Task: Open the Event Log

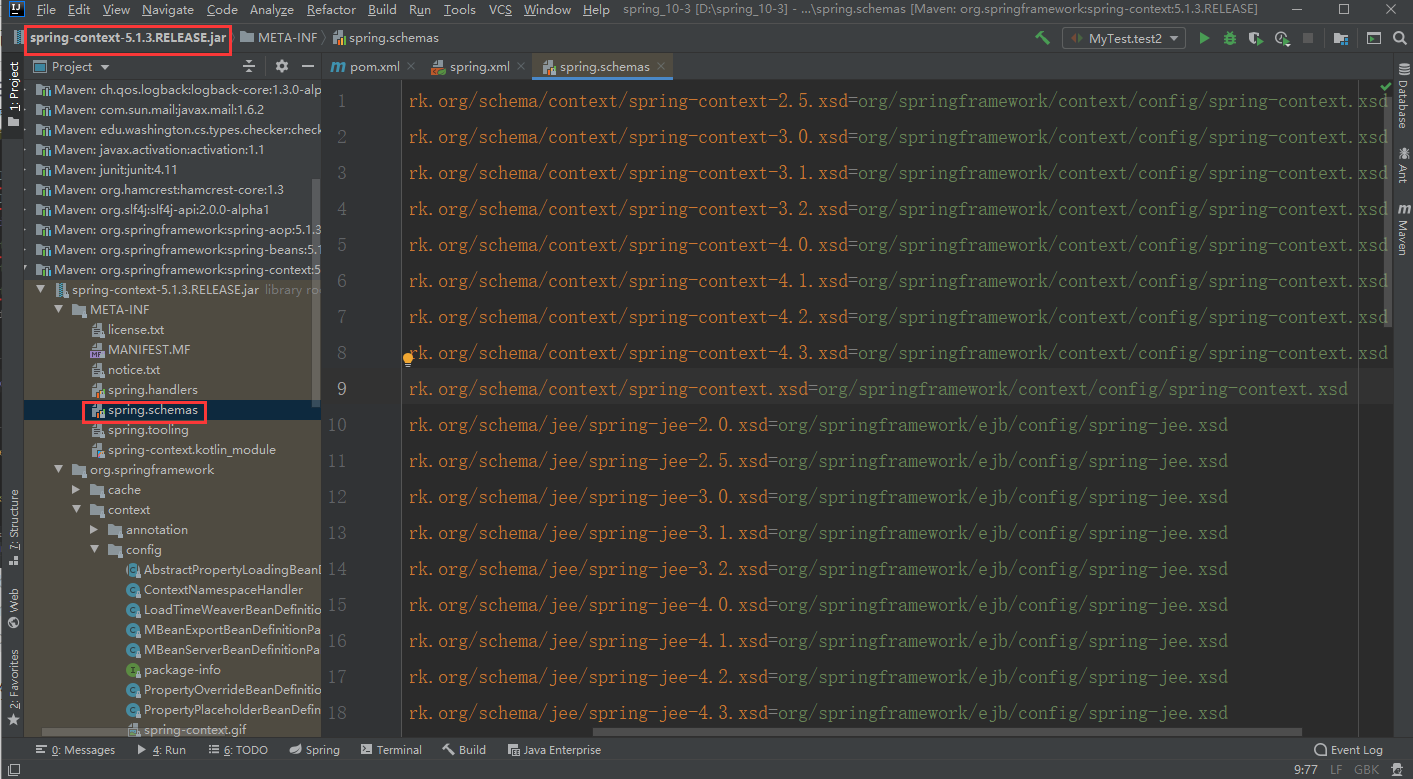Action: click(1348, 750)
